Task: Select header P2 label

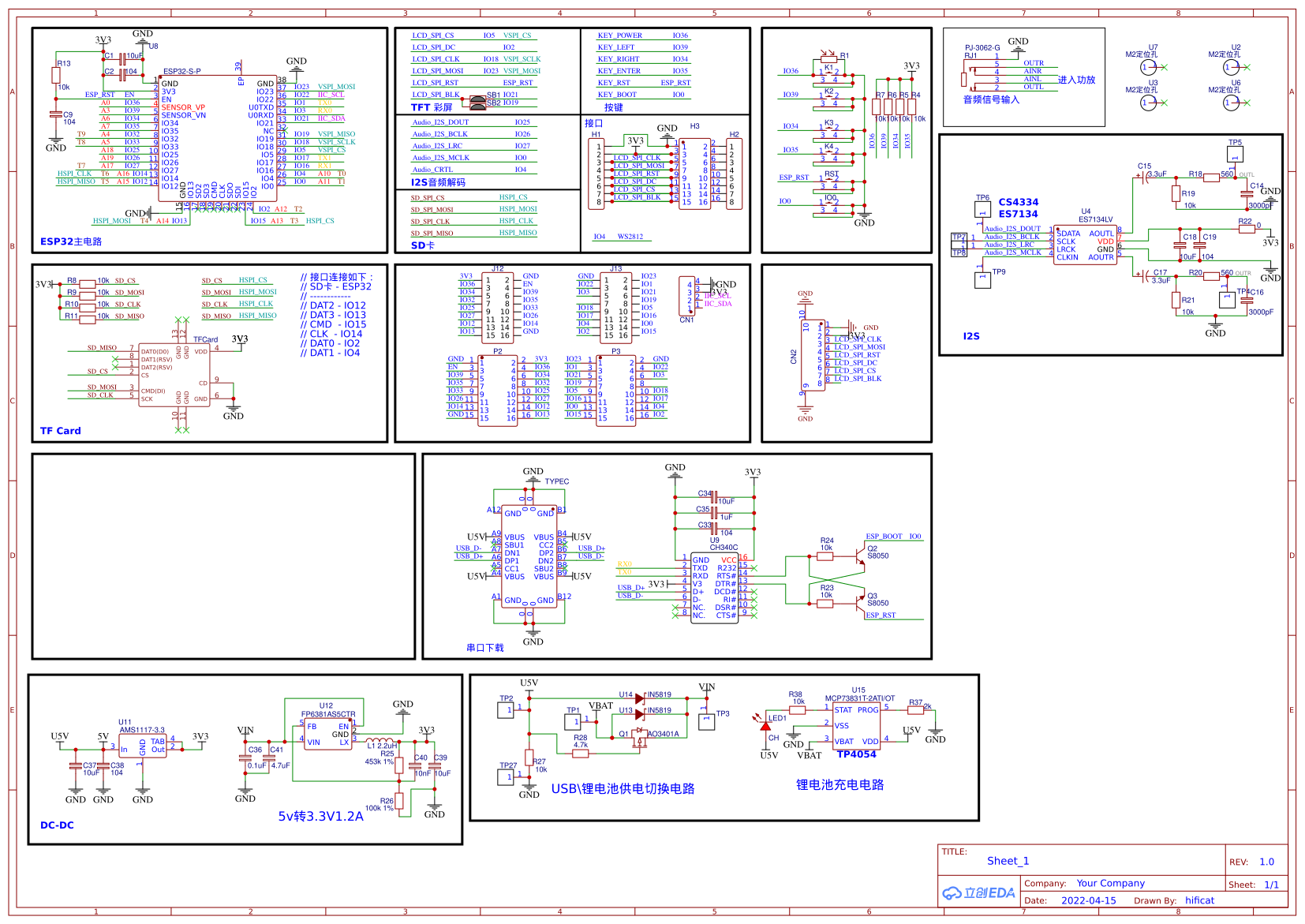Action: [498, 351]
